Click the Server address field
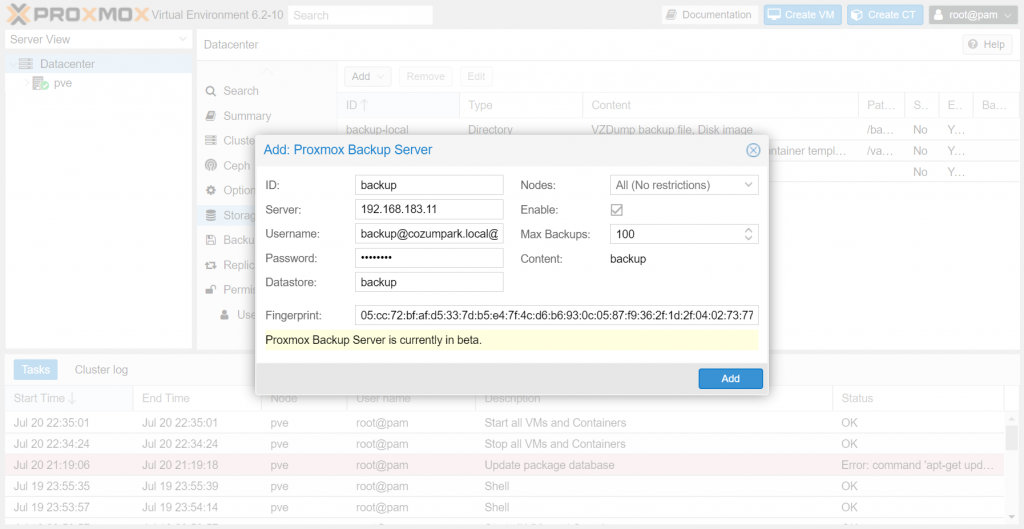Screen dimensions: 1024x529 (x=430, y=210)
